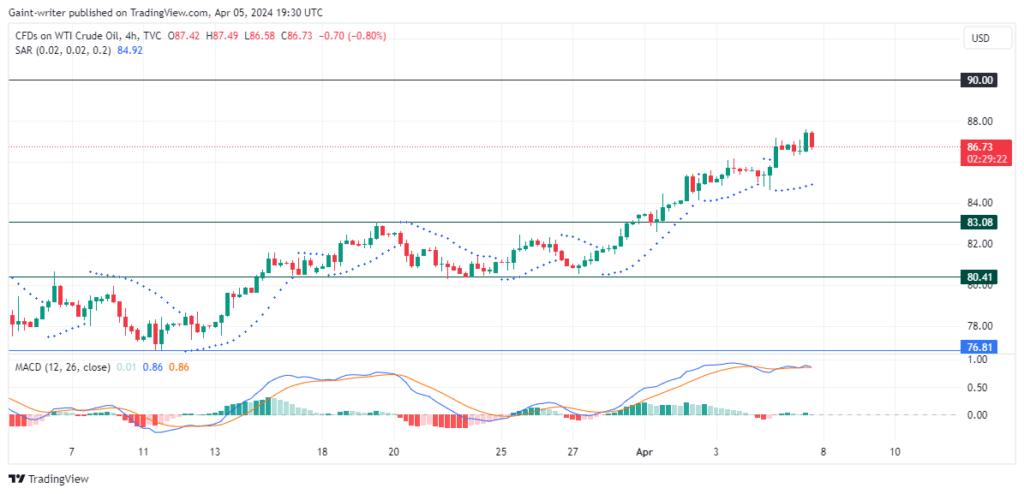Click date label 10 on time axis
Image resolution: width=1024 pixels, height=494 pixels.
coord(895,452)
